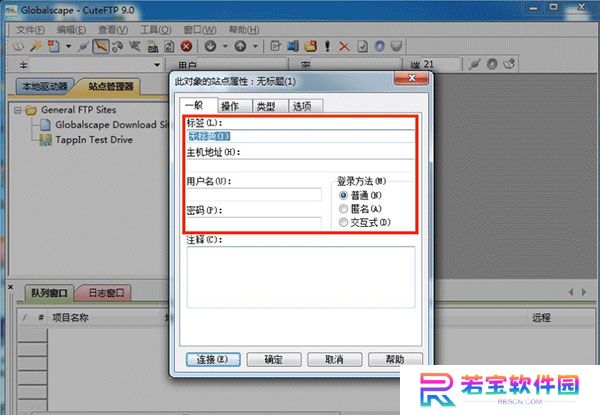Click the 主机地址(H) input field

pyautogui.click(x=301, y=166)
